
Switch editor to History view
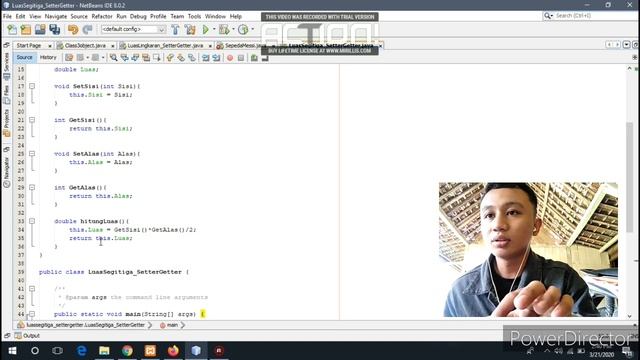48,58
